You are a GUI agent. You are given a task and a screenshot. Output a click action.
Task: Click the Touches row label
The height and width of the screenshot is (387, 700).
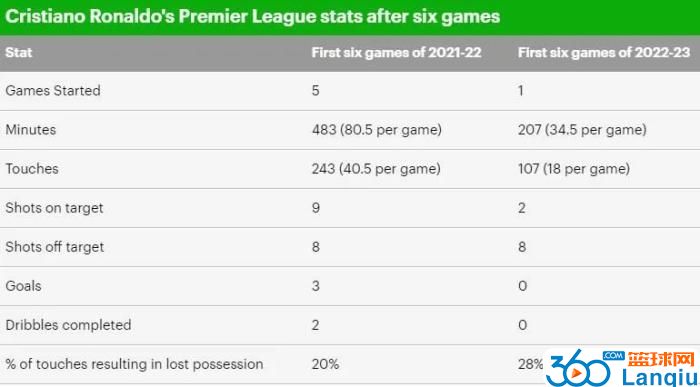coord(32,169)
